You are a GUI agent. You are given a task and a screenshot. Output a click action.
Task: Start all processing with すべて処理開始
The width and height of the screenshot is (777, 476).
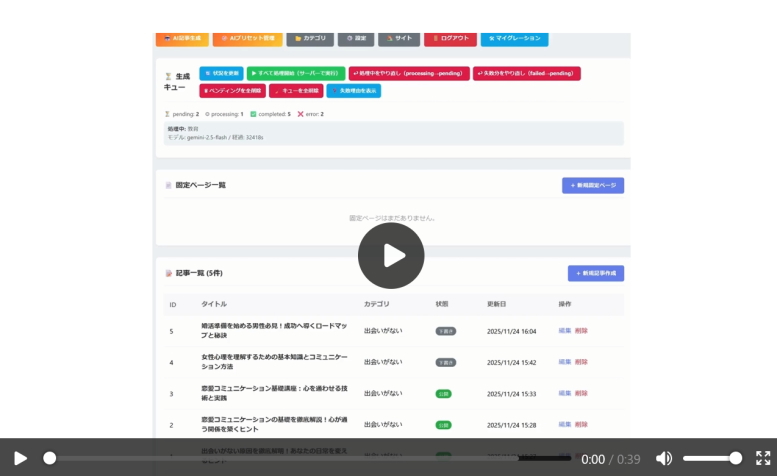296,73
